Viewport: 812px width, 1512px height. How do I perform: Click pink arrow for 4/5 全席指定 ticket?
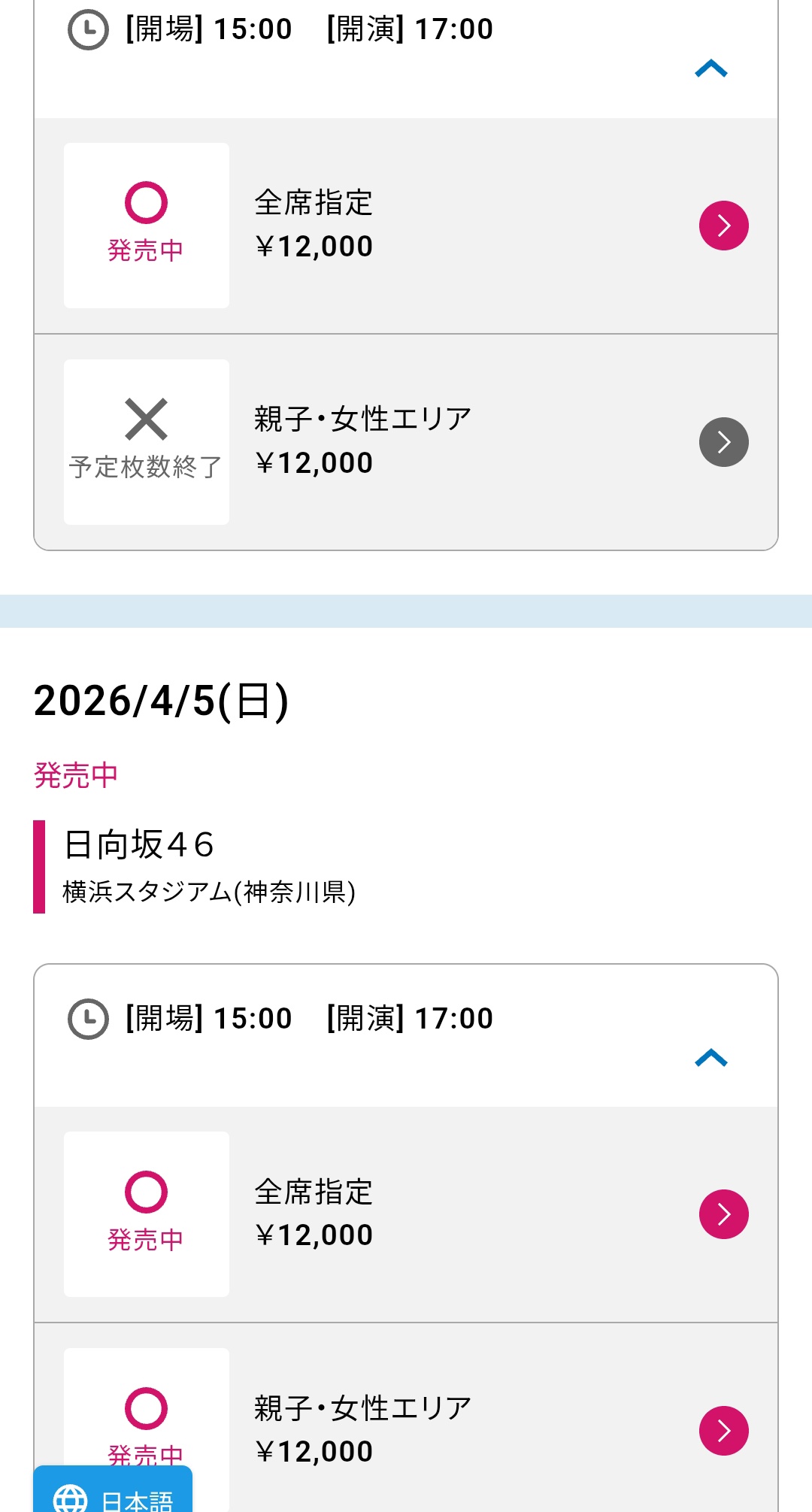pyautogui.click(x=723, y=1214)
